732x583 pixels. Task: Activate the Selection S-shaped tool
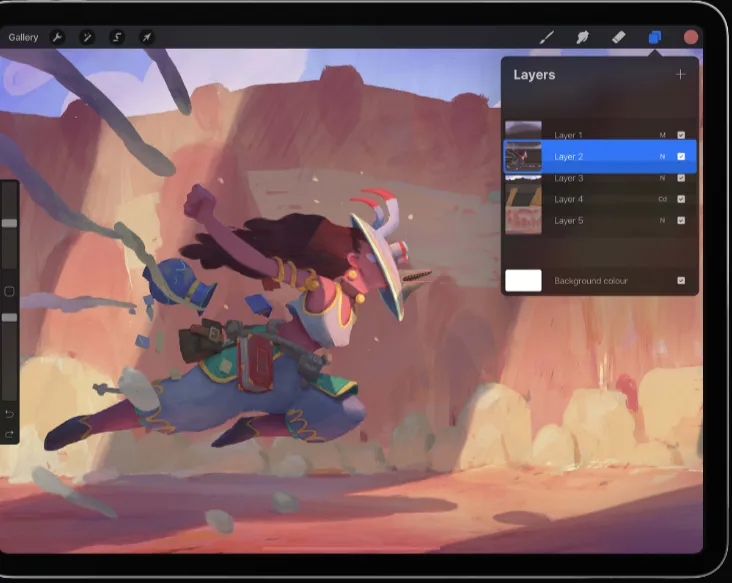coord(117,37)
